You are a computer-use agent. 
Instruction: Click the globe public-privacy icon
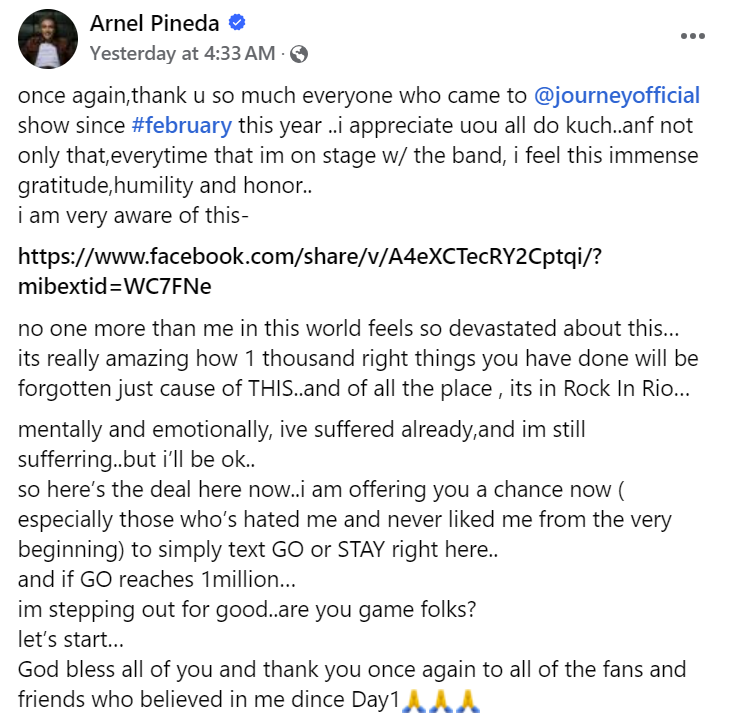tap(298, 54)
